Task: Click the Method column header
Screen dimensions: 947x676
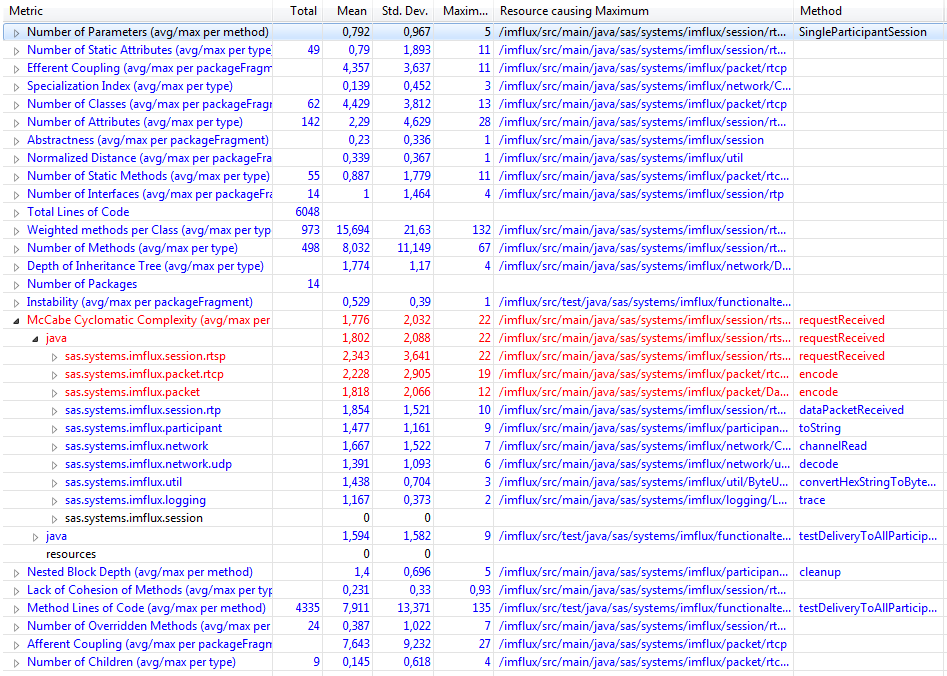Action: pos(870,11)
